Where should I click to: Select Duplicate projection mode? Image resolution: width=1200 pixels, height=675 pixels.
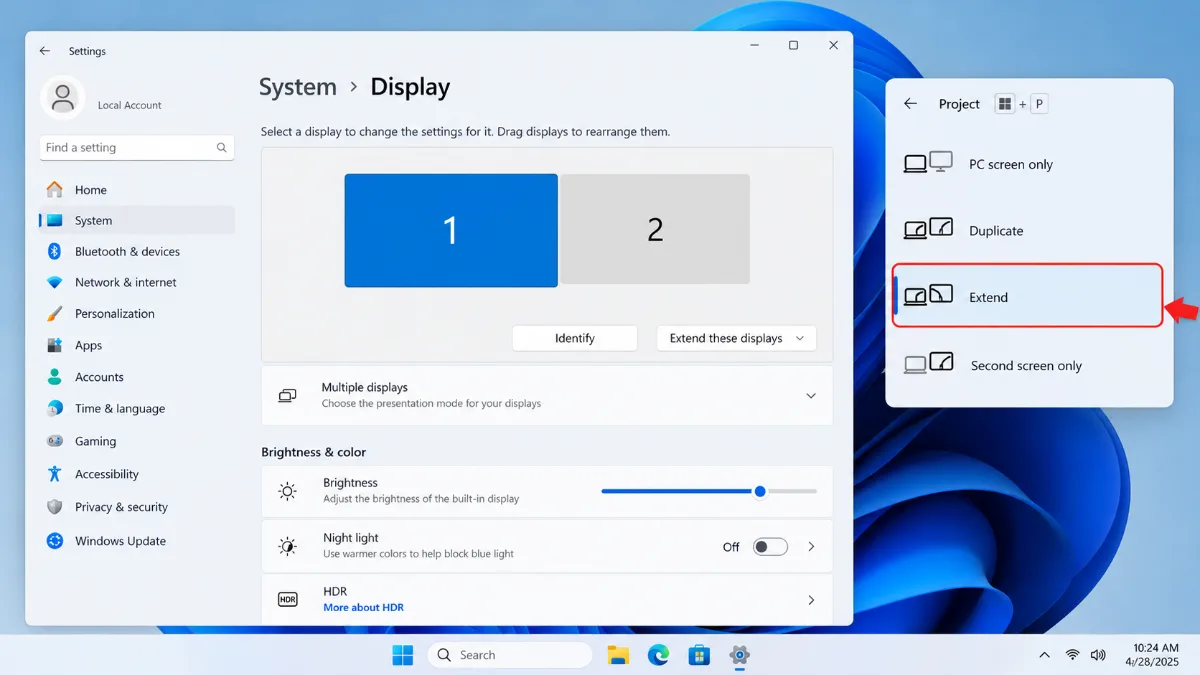pyautogui.click(x=1029, y=230)
